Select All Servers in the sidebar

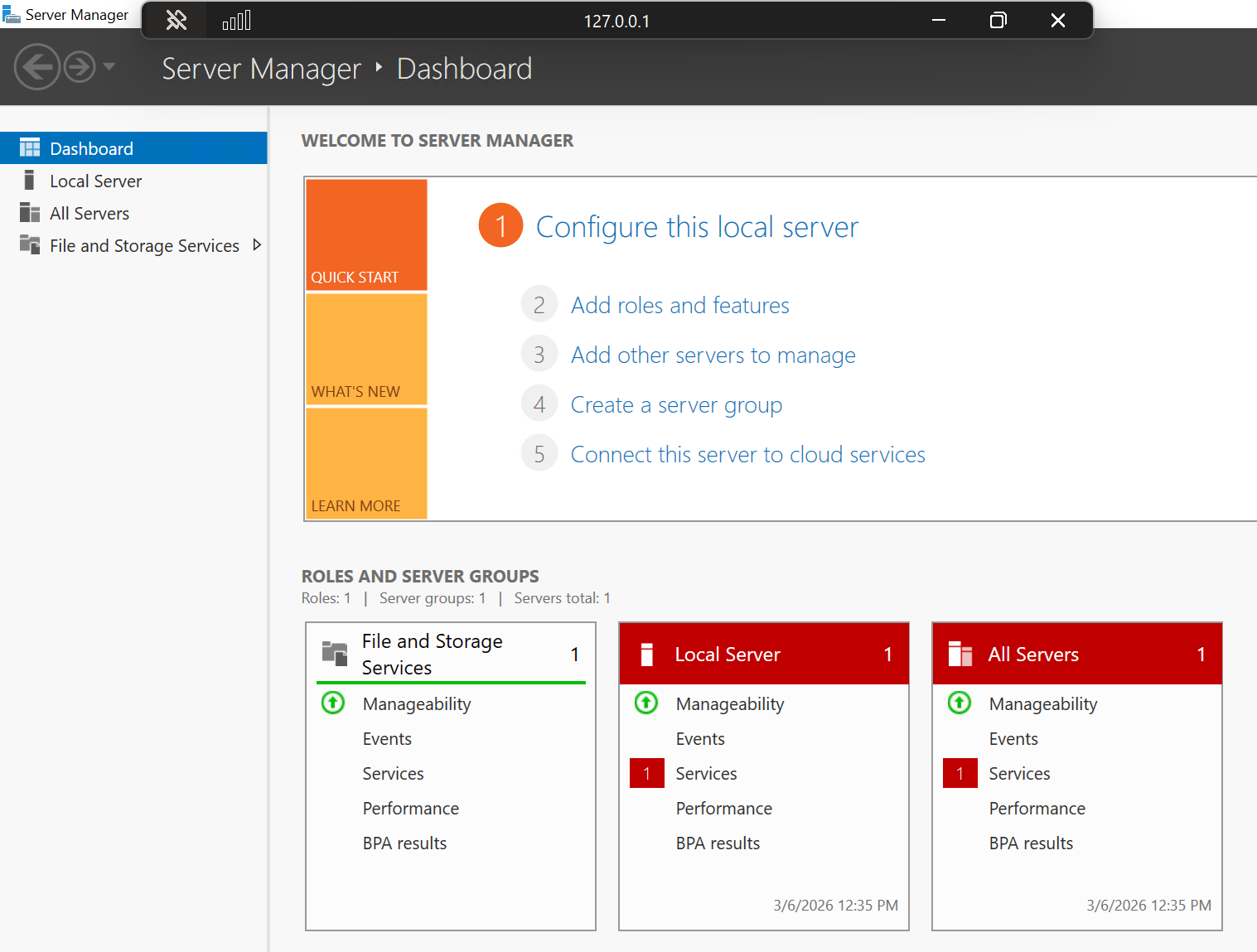coord(89,214)
